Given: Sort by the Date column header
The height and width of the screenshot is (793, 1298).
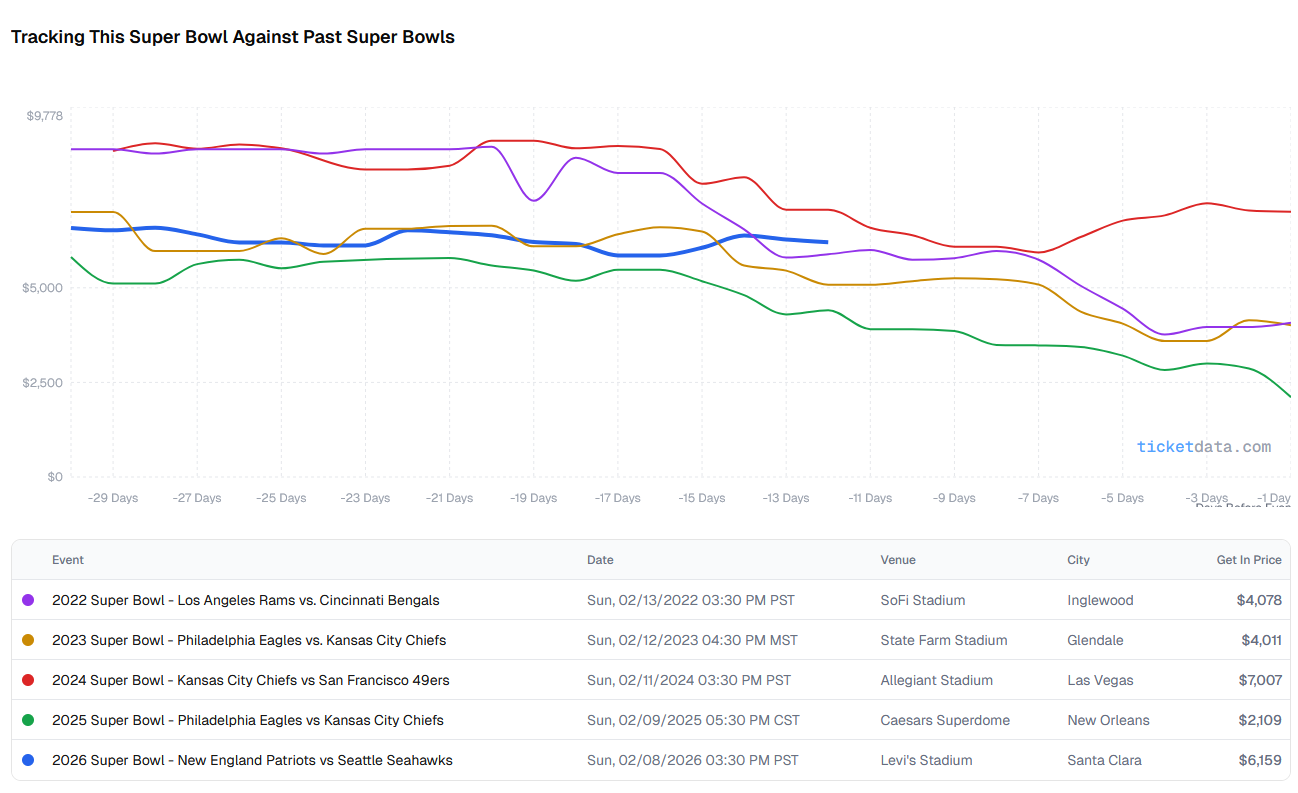Looking at the screenshot, I should (600, 560).
